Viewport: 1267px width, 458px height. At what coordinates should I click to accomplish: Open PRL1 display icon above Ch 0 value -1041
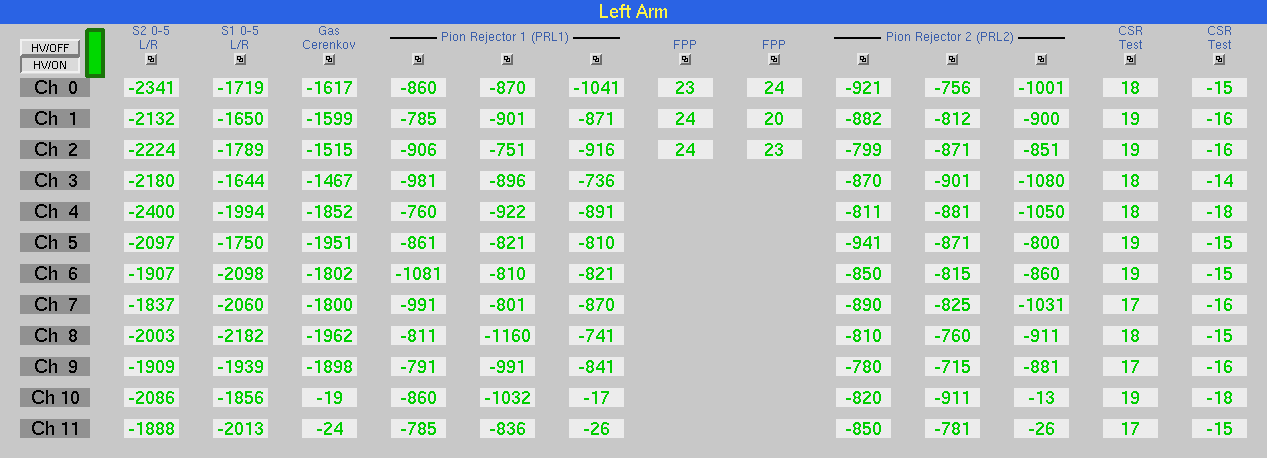(596, 59)
